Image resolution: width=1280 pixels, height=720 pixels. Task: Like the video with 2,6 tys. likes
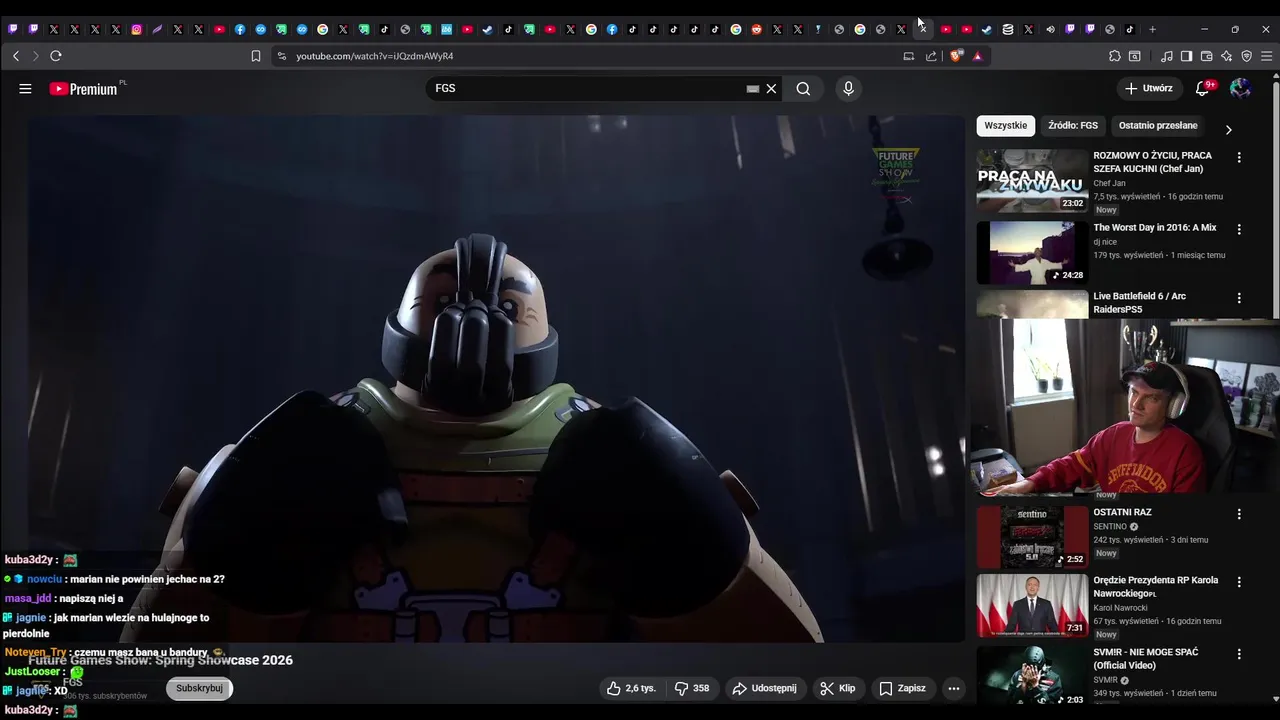[630, 688]
